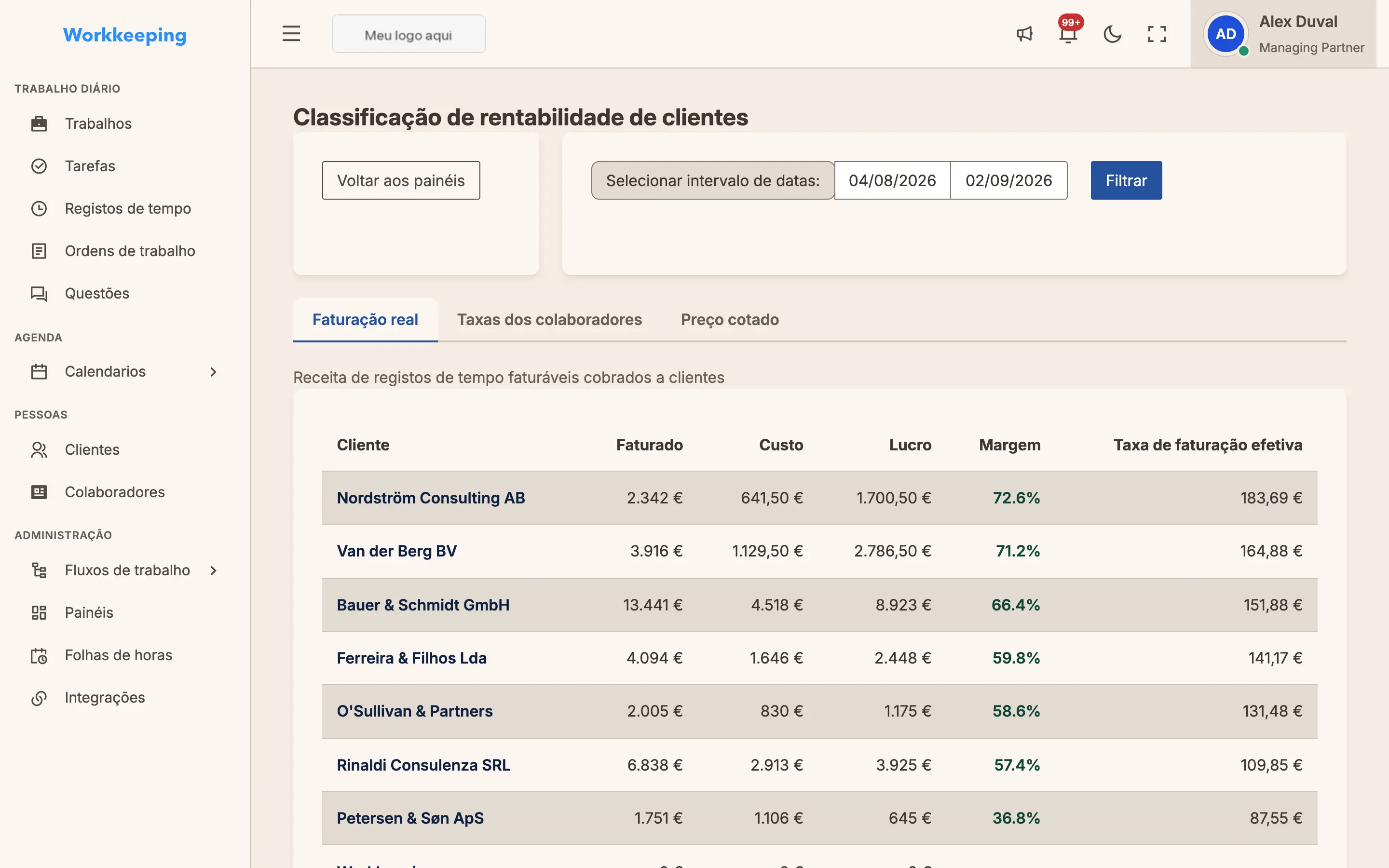Open the hamburger menu icon

click(291, 34)
